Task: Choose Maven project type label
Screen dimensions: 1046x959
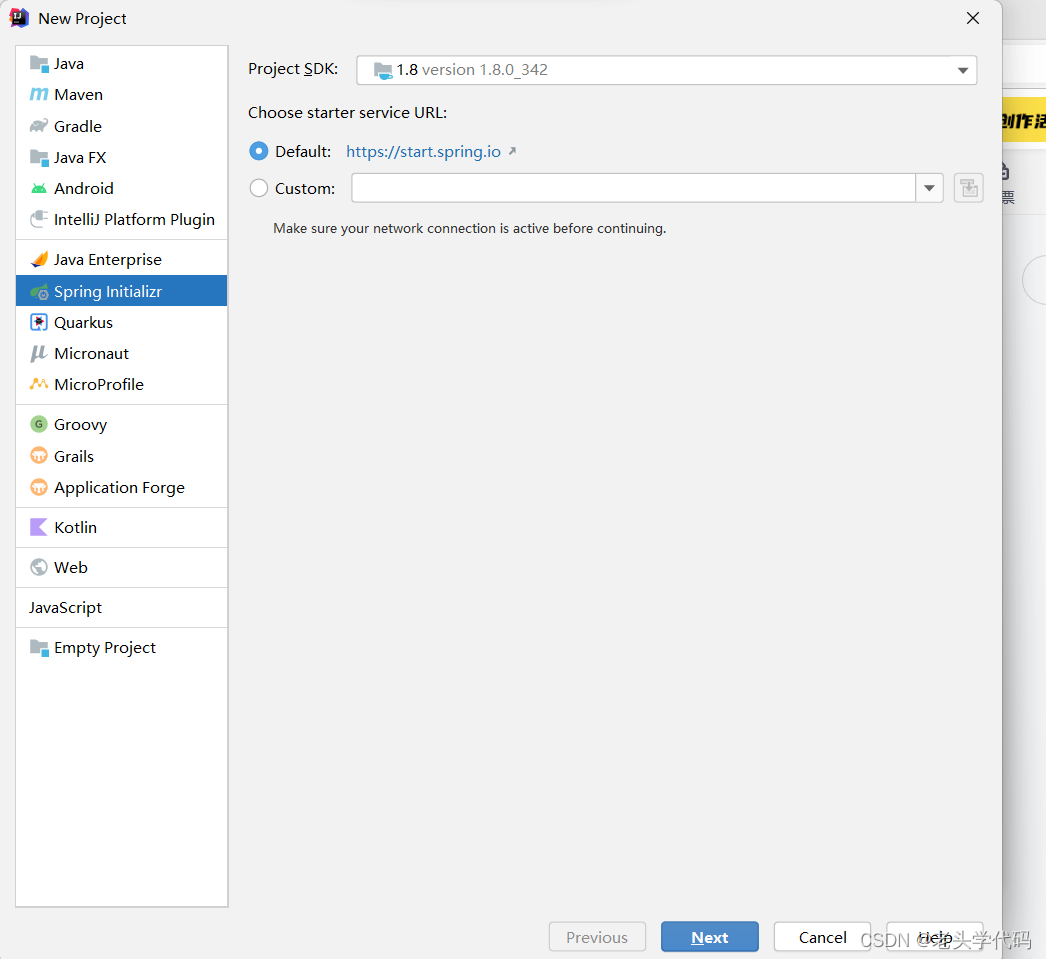Action: [x=79, y=95]
